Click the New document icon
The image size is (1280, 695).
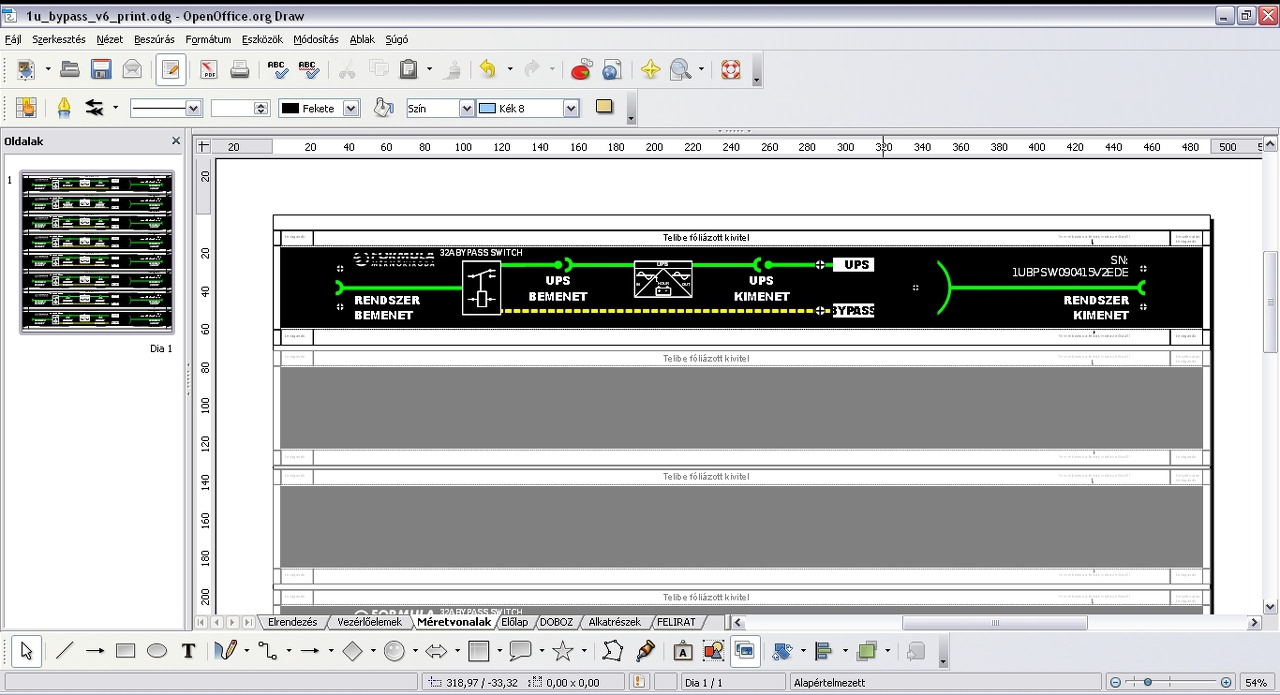[25, 69]
